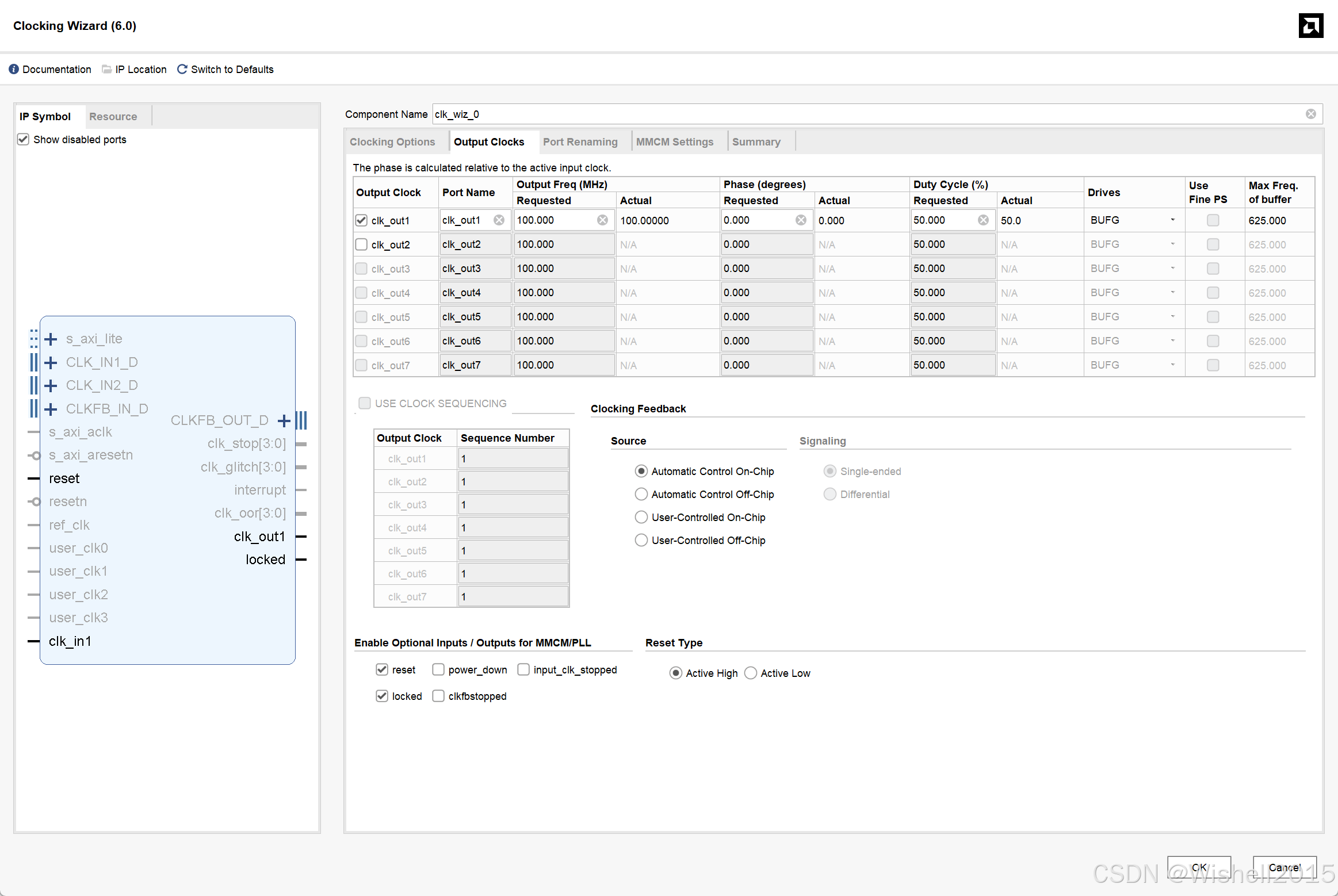Select Active Low reset type
The image size is (1338, 896).
751,673
